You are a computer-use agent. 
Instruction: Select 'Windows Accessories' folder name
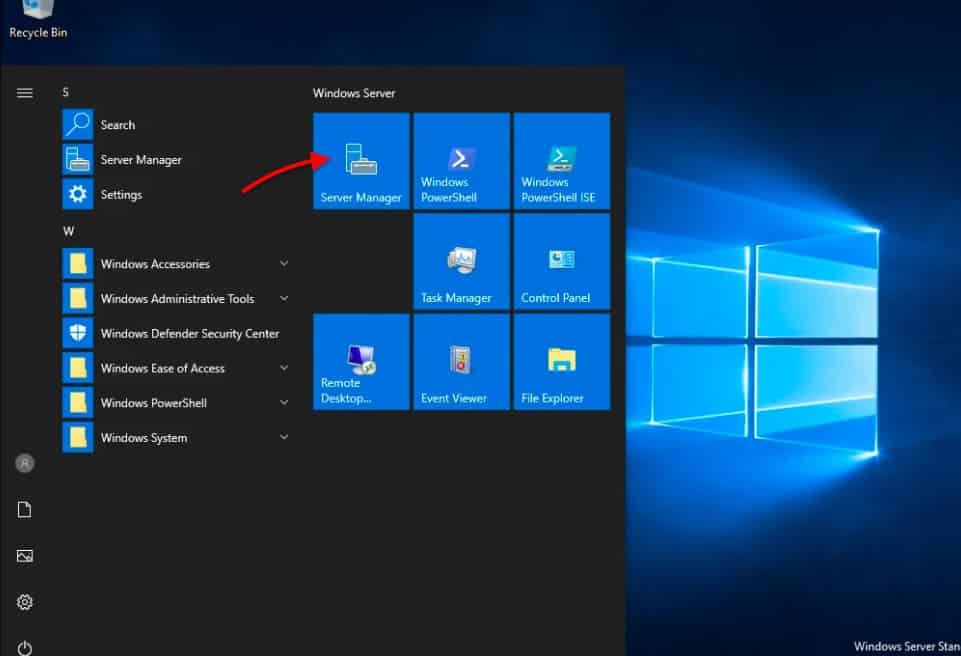(x=155, y=264)
